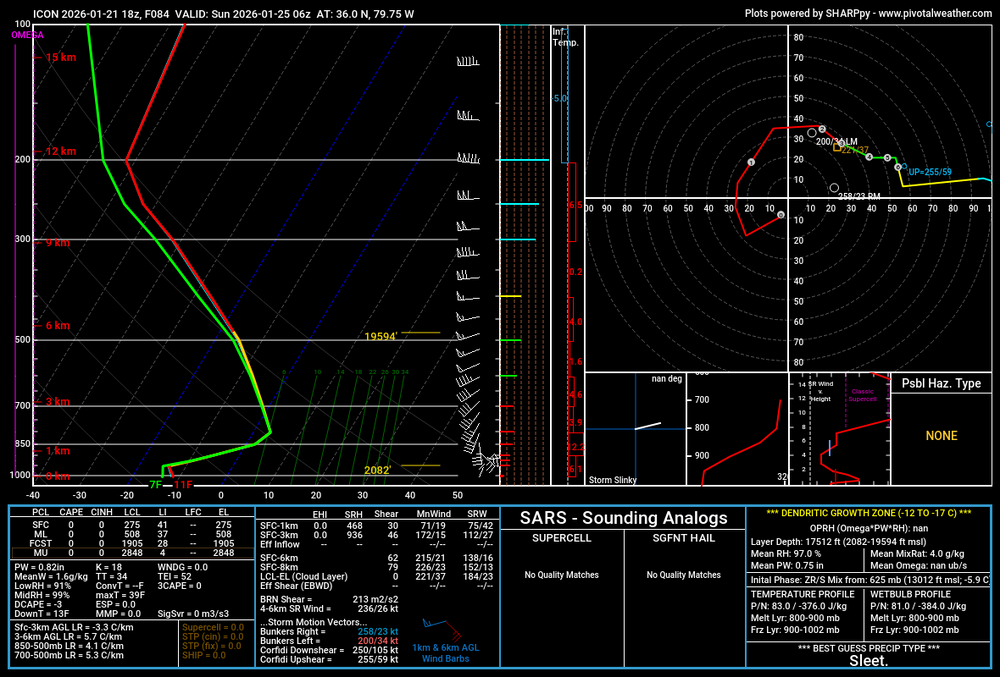Click the Classic Supercell label in the inset
The width and height of the screenshot is (1000, 677).
tap(860, 395)
